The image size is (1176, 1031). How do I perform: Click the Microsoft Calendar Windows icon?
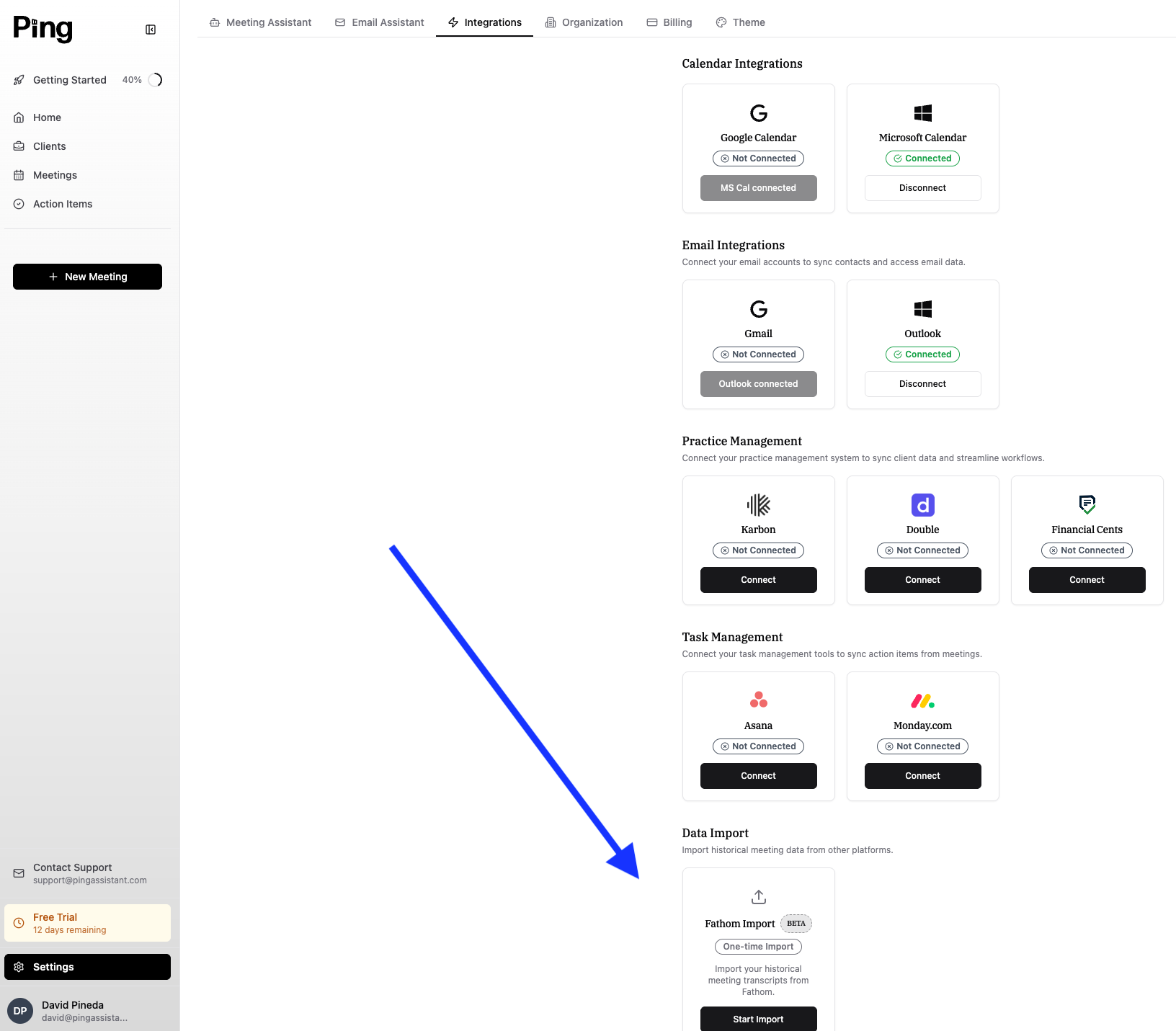pyautogui.click(x=922, y=113)
